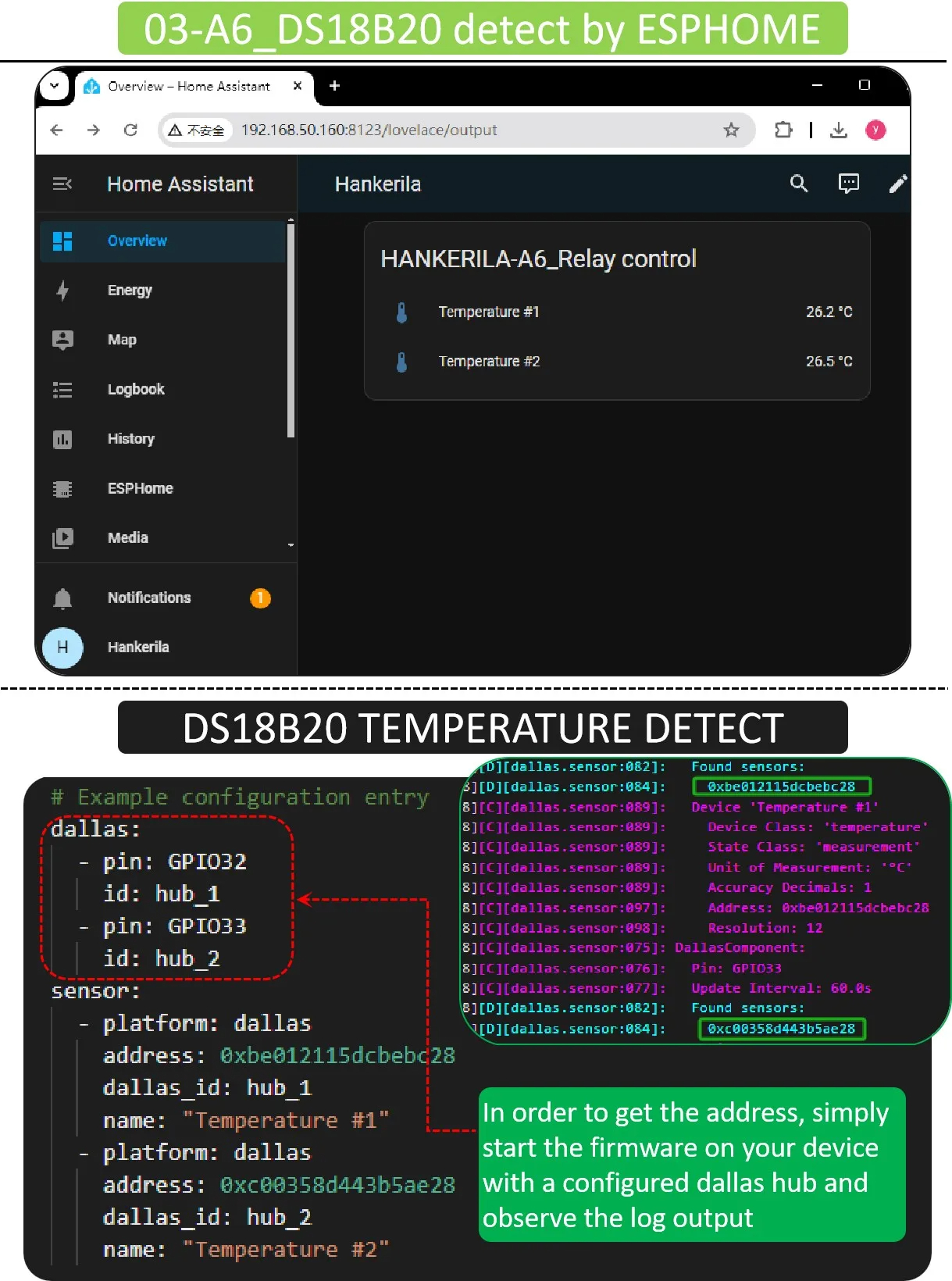Viewport: 952px width, 1281px height.
Task: Go back in browser history
Action: point(56,130)
